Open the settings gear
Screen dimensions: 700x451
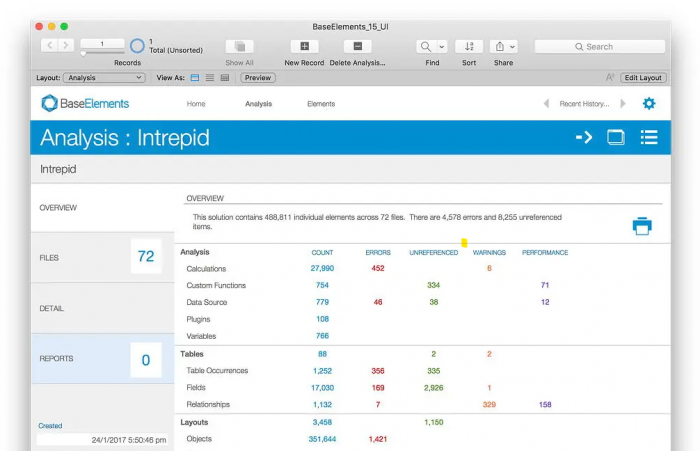[x=649, y=104]
